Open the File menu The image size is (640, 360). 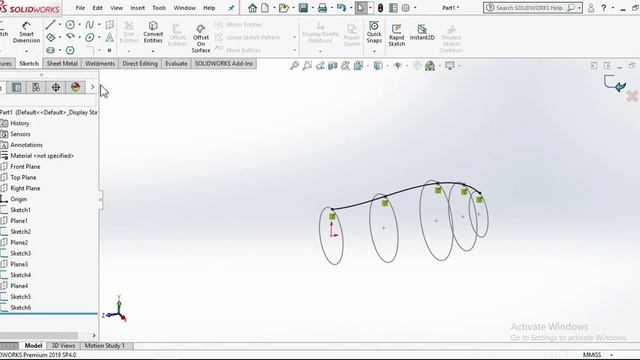coord(80,8)
